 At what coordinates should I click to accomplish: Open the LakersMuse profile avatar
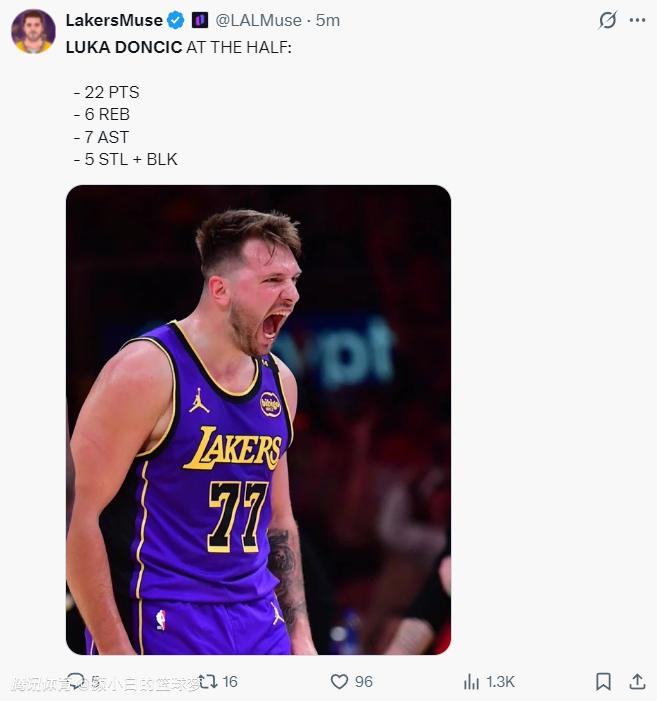coord(33,31)
